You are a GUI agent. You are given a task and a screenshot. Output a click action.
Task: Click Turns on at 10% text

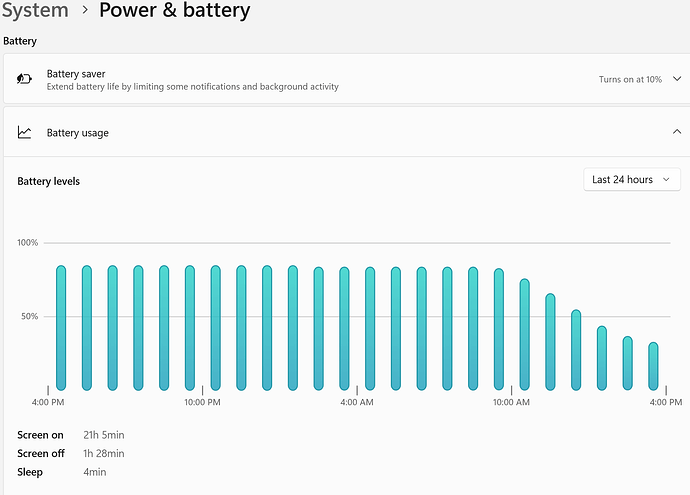(630, 79)
